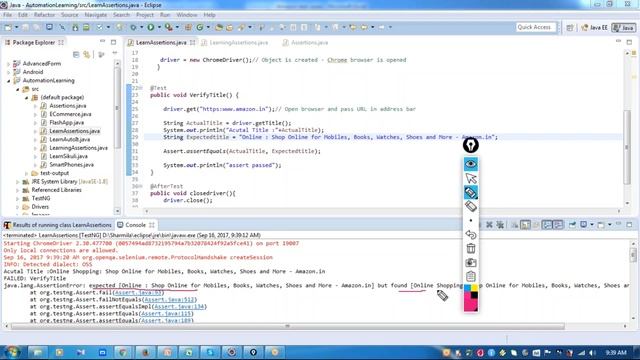Toggle Show Console on standard output change
Viewport: 640px width, 360px height.
547,225
